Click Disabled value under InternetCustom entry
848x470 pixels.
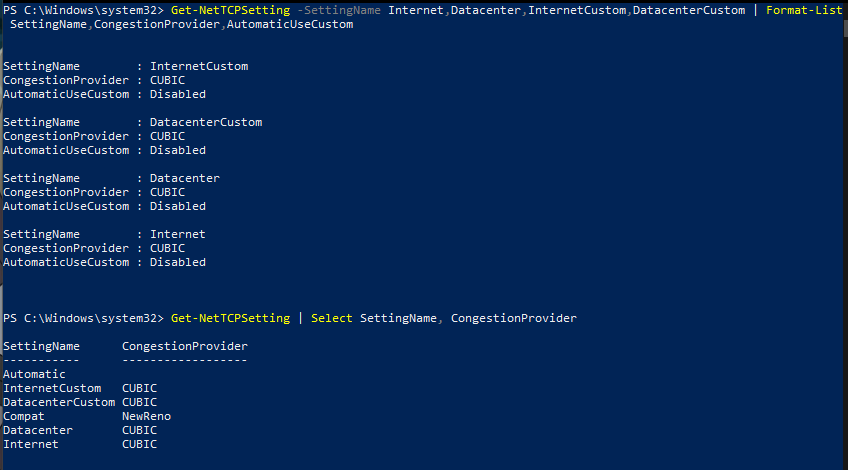pyautogui.click(x=178, y=94)
